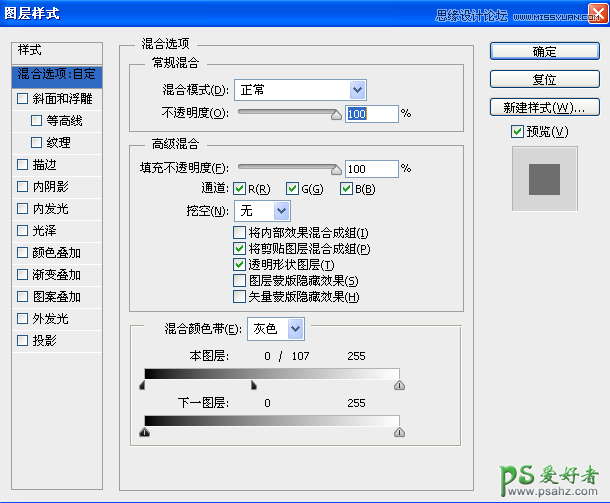Screen dimensions: 610x503
Task: Click the 不透明度 slider thumb
Action: [336, 115]
